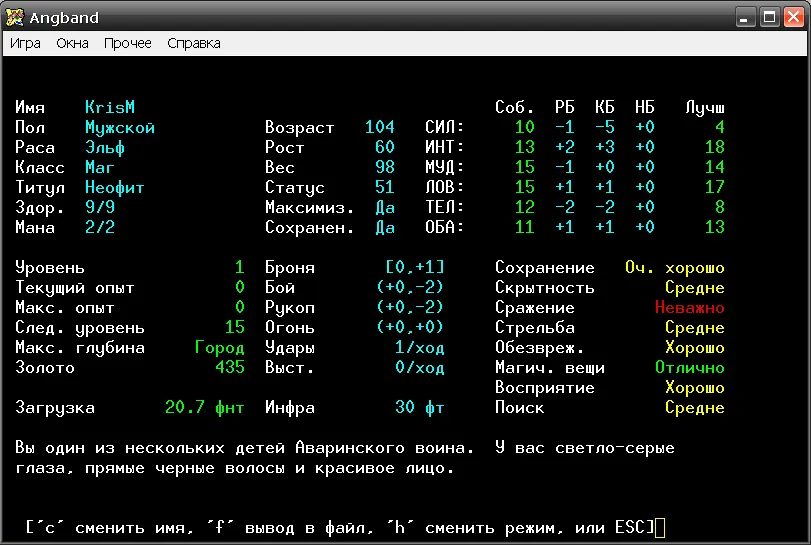Open the Окна menu
Screen dimensions: 811x545
[72, 43]
